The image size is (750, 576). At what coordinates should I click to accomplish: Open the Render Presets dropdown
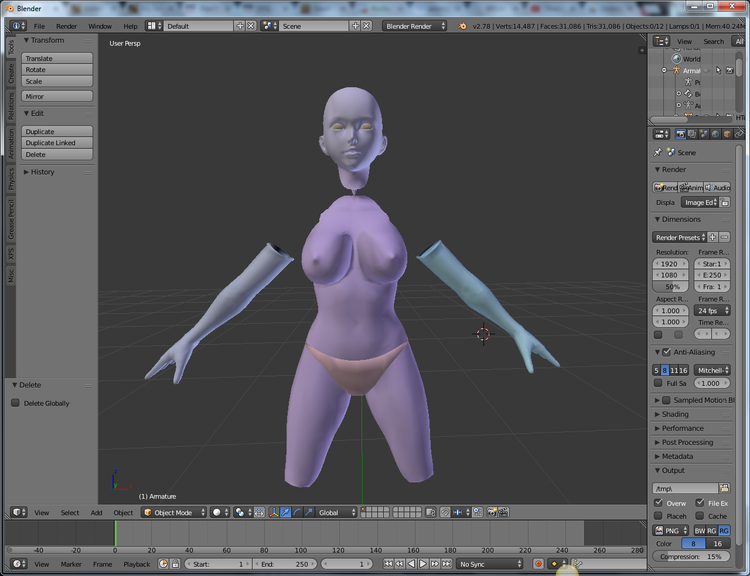(680, 237)
